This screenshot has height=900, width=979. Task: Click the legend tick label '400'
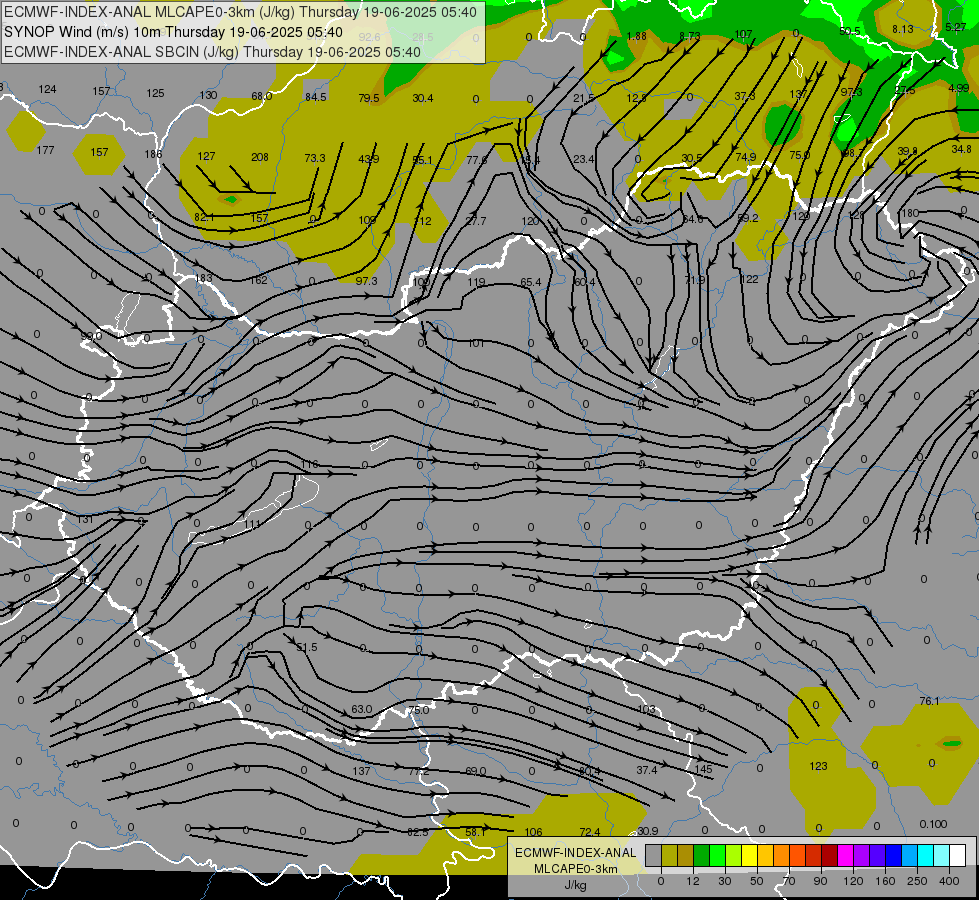click(x=949, y=881)
